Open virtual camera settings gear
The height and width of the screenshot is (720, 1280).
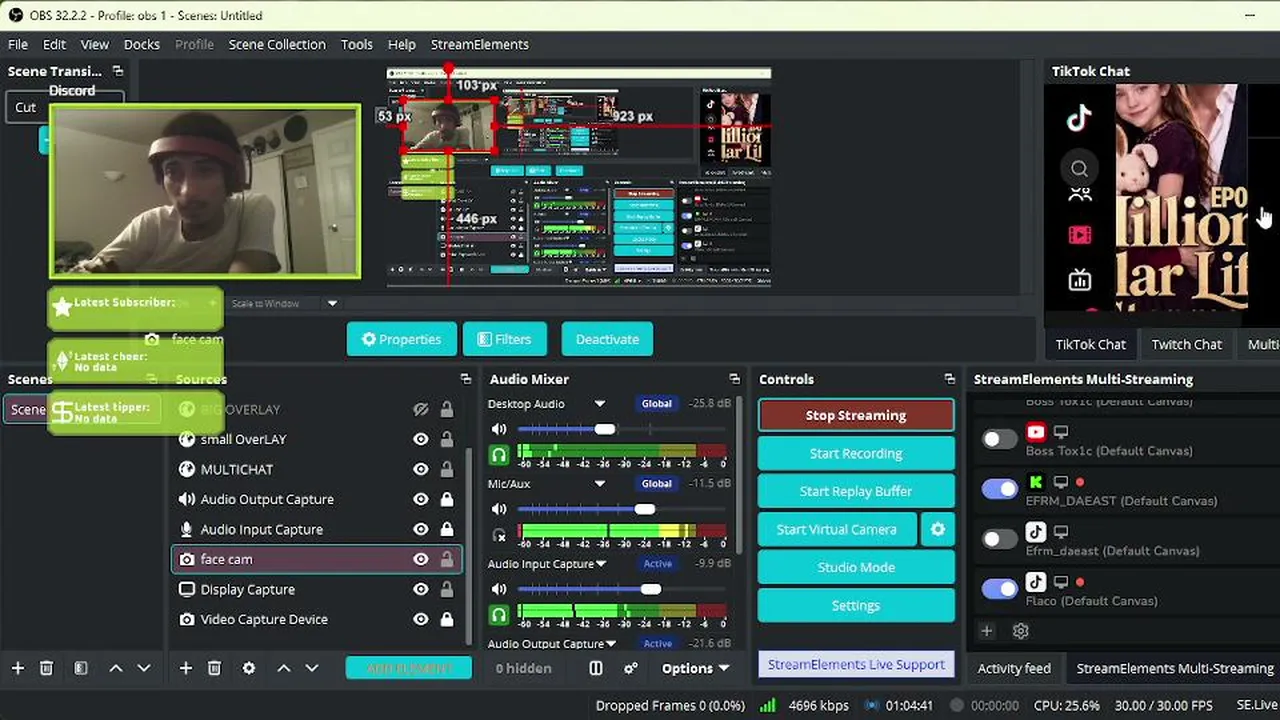coord(937,529)
